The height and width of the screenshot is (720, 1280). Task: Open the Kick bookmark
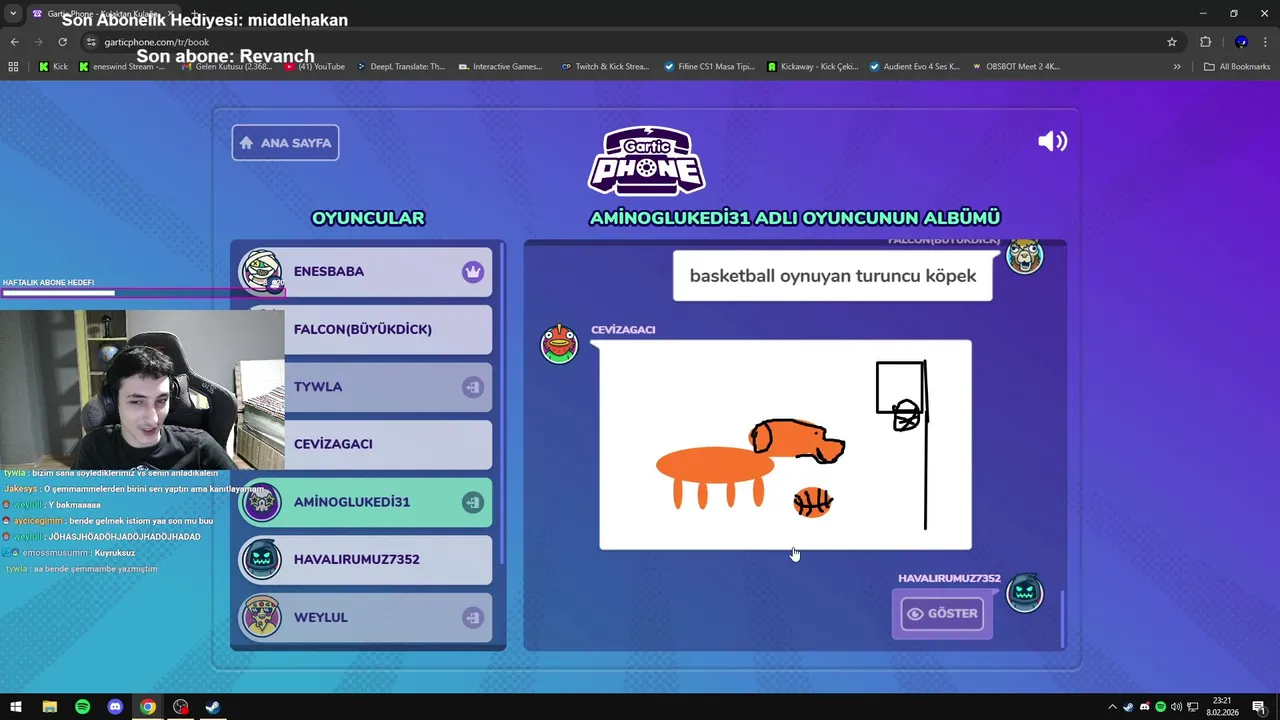pos(53,67)
